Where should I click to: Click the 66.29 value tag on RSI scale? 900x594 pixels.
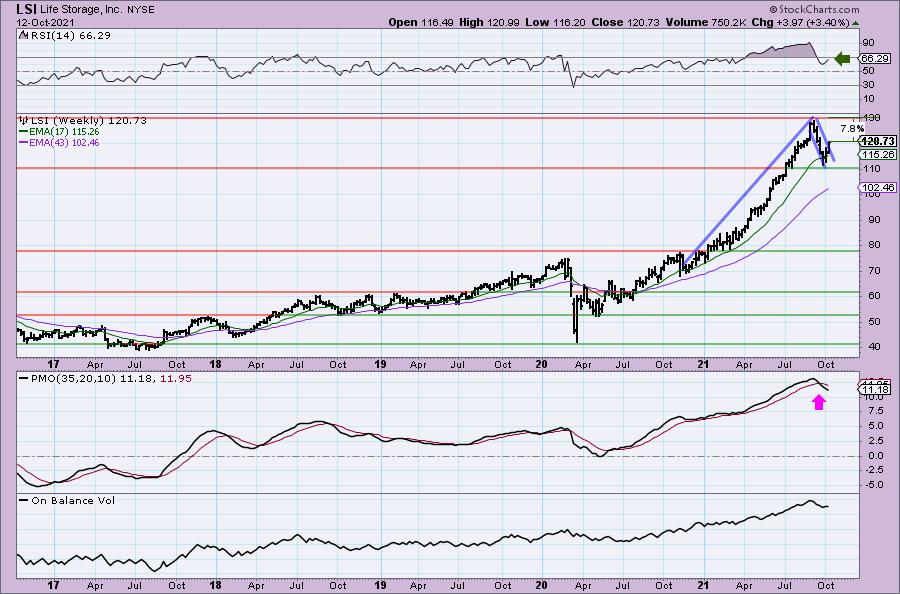(876, 59)
